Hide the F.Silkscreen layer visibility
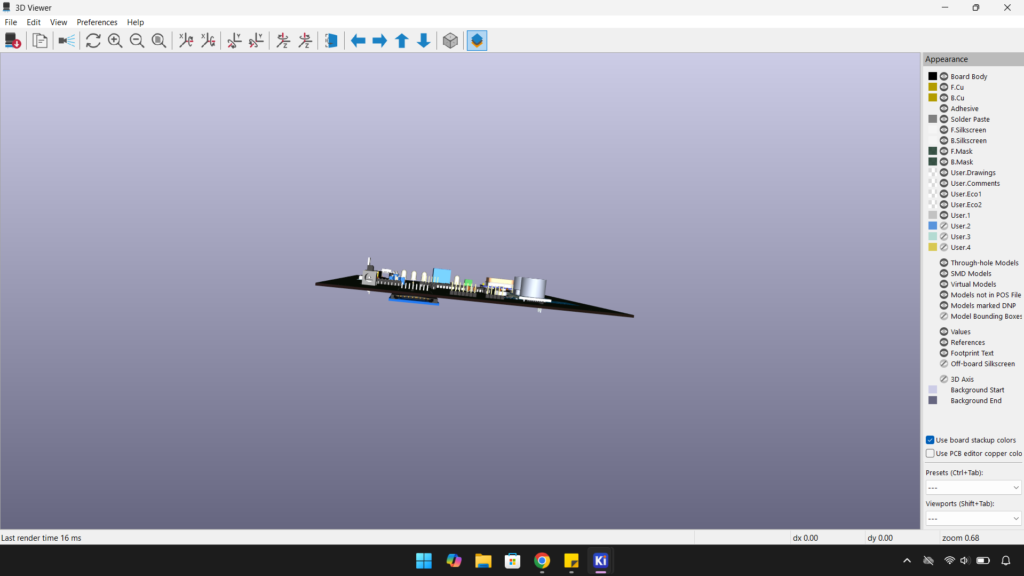The image size is (1024, 576). (x=944, y=130)
